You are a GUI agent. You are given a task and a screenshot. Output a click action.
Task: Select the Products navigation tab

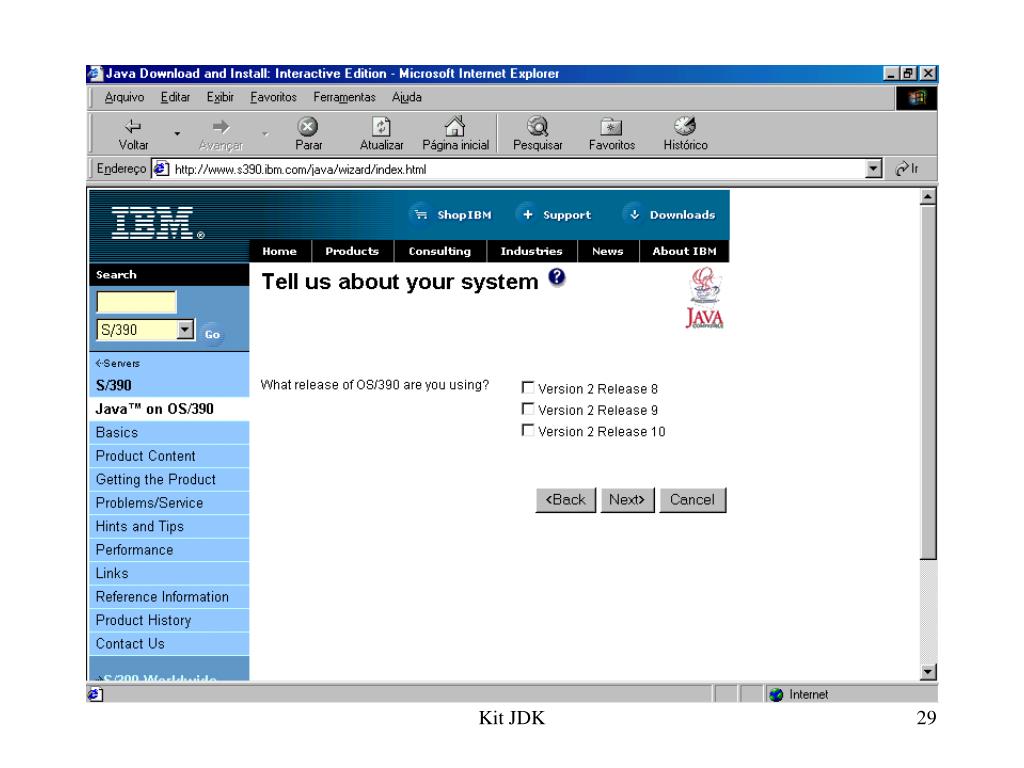(352, 251)
